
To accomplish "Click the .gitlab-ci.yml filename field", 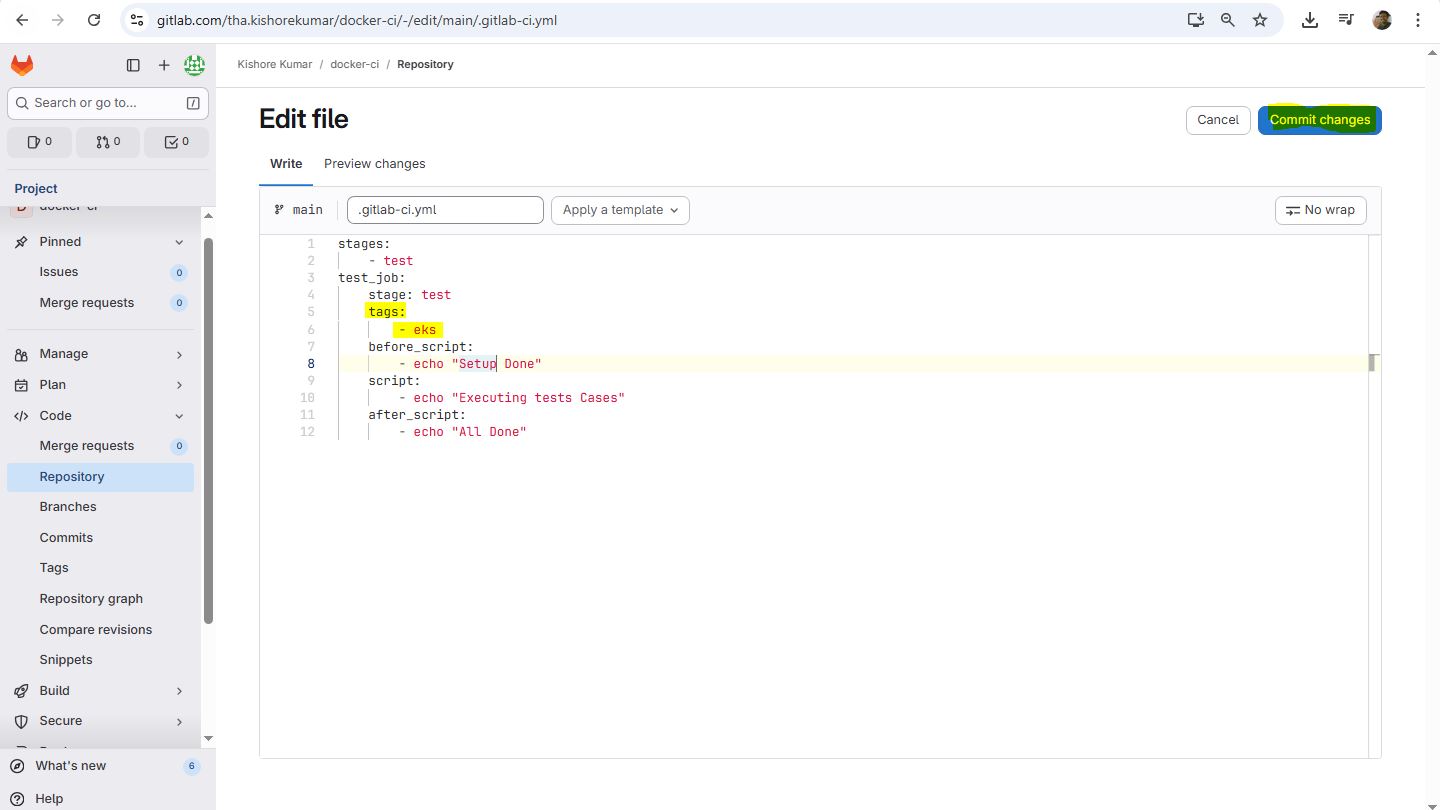I will click(445, 210).
